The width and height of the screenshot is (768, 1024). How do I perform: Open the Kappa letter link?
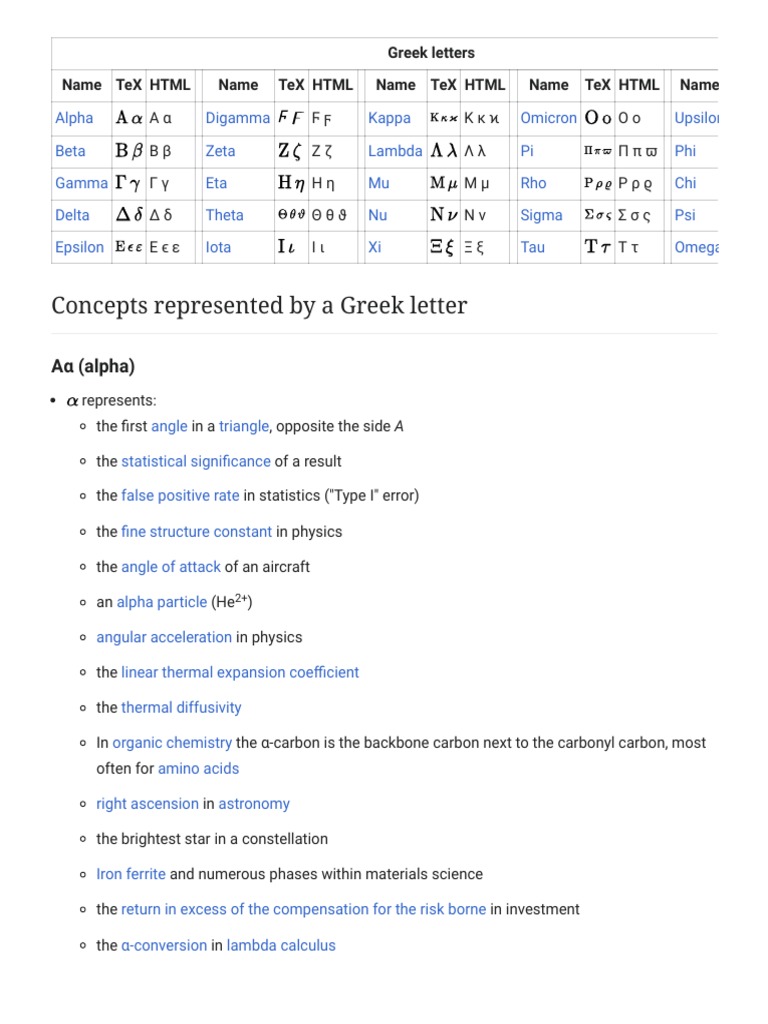[389, 118]
